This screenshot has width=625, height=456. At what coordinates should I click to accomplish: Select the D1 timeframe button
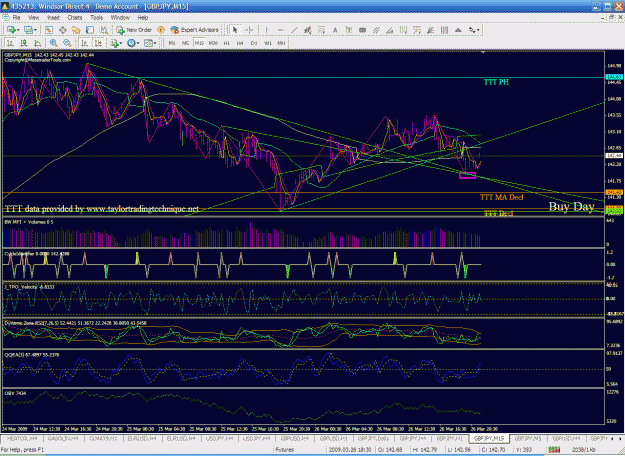click(254, 43)
